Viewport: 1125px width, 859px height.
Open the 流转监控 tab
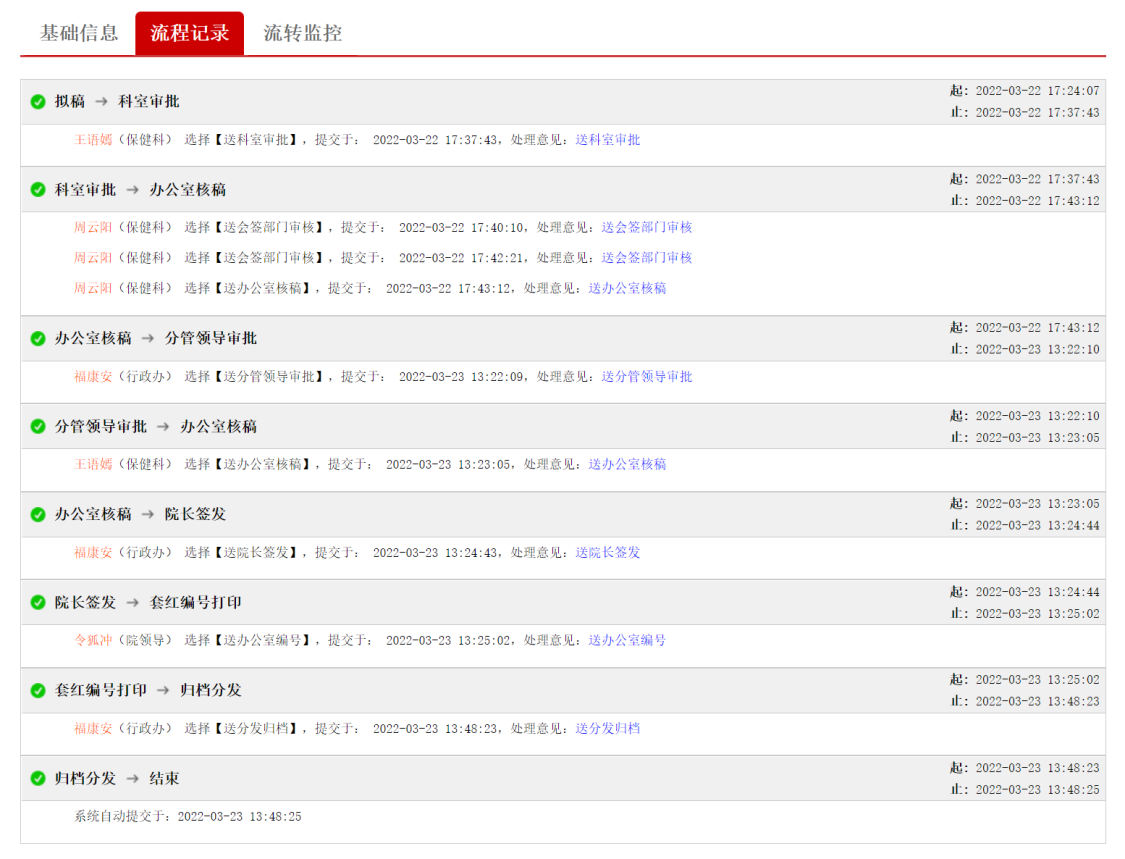tap(303, 33)
